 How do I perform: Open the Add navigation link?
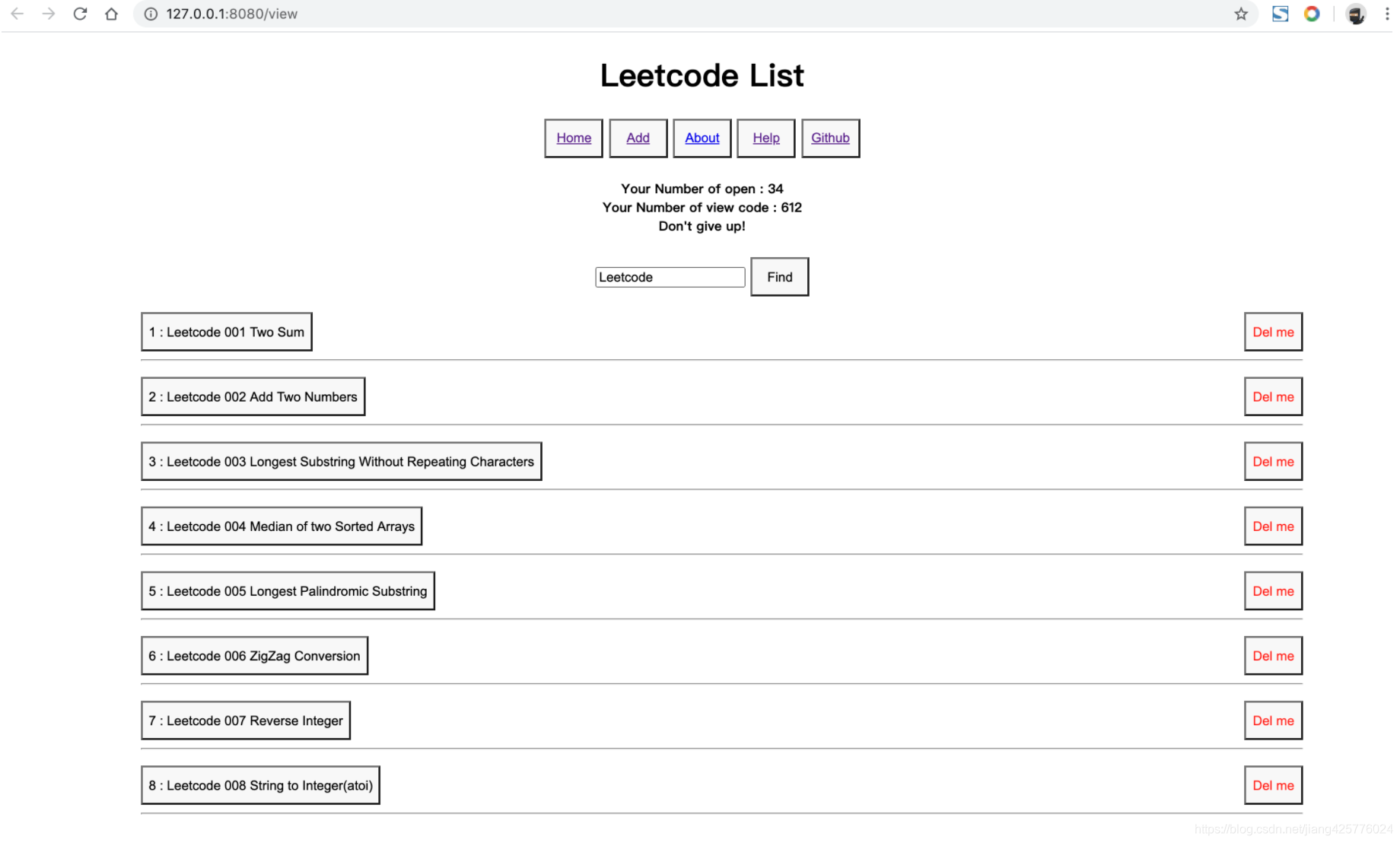point(638,138)
